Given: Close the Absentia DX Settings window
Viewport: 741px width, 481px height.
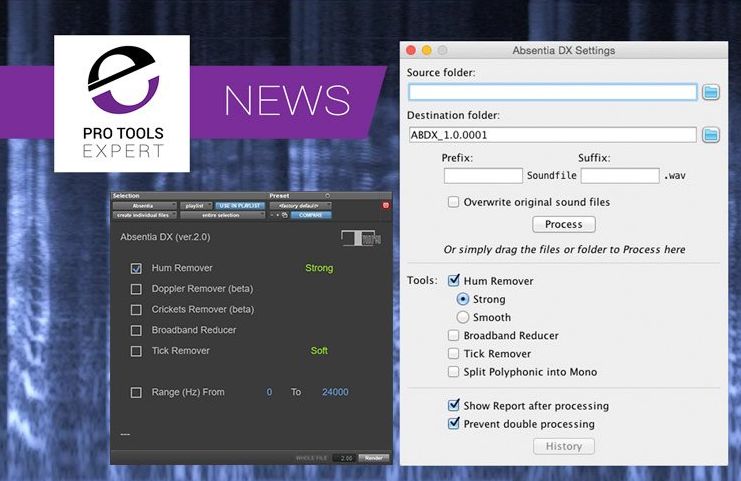Looking at the screenshot, I should tap(411, 50).
